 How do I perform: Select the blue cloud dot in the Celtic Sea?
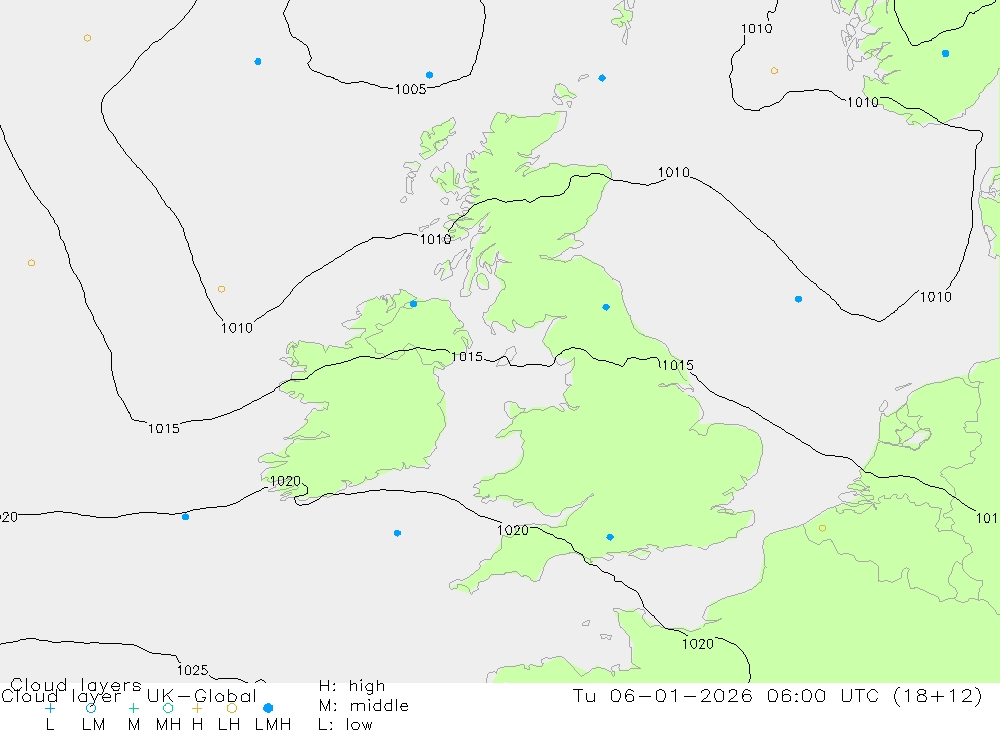[x=397, y=533]
